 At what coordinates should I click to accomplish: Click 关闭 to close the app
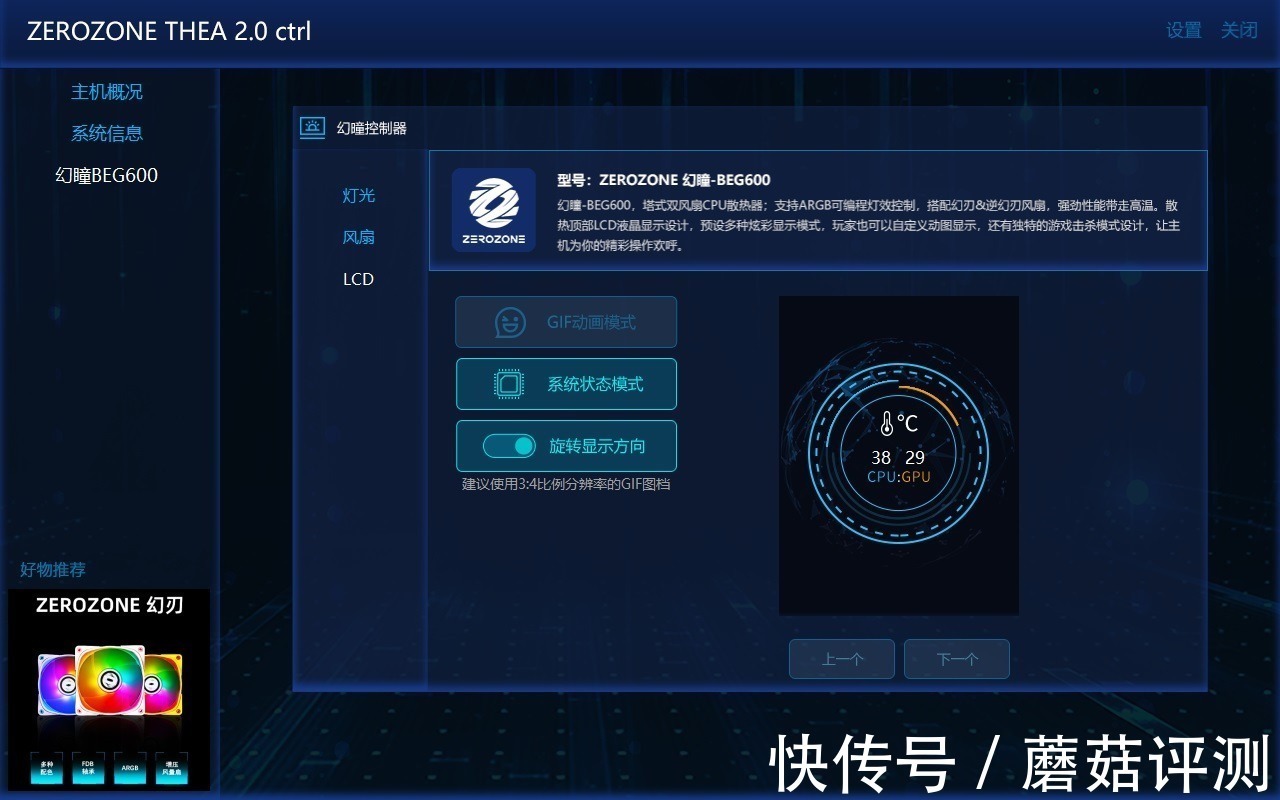(x=1239, y=30)
